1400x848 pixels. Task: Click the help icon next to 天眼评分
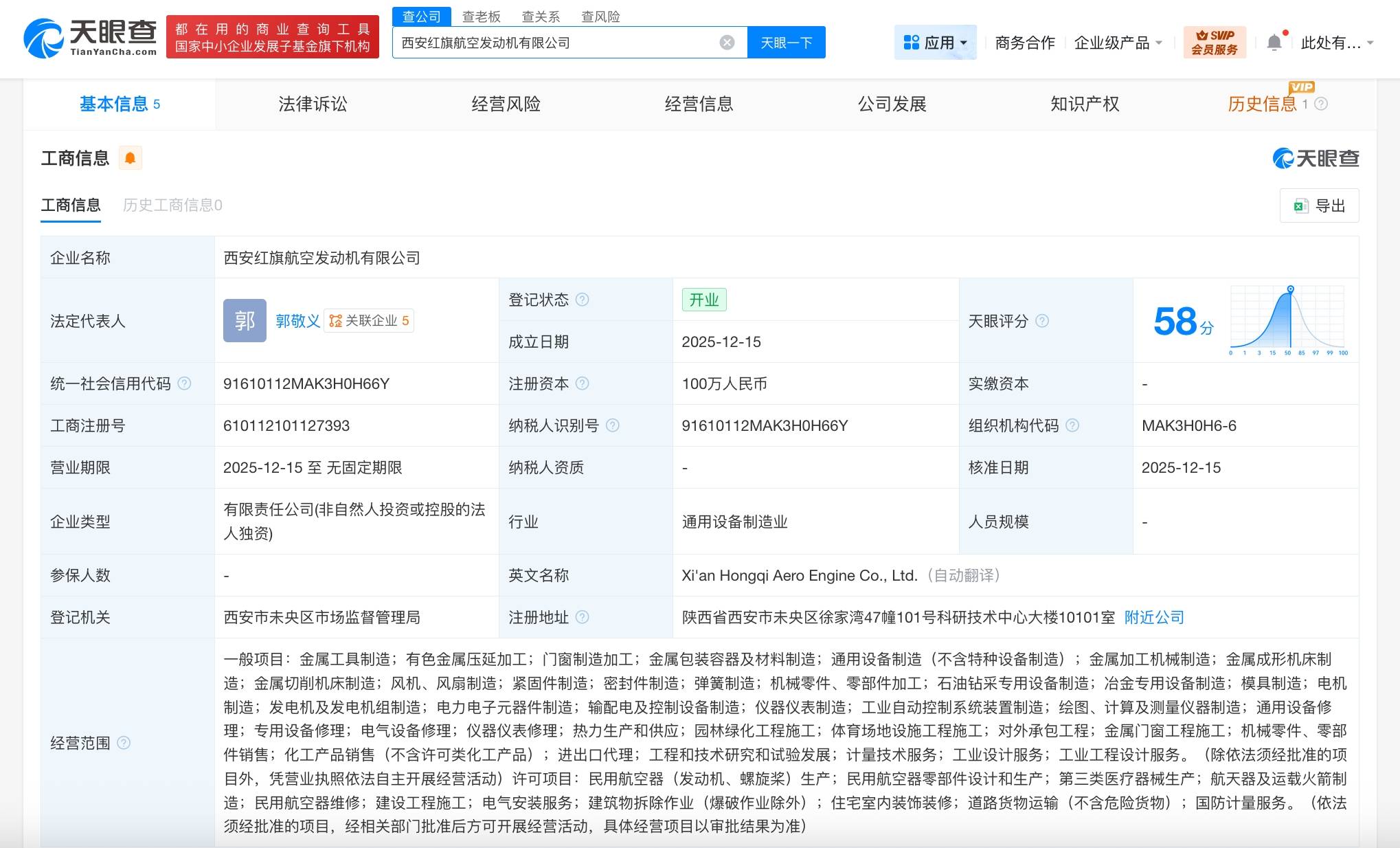coord(1043,320)
